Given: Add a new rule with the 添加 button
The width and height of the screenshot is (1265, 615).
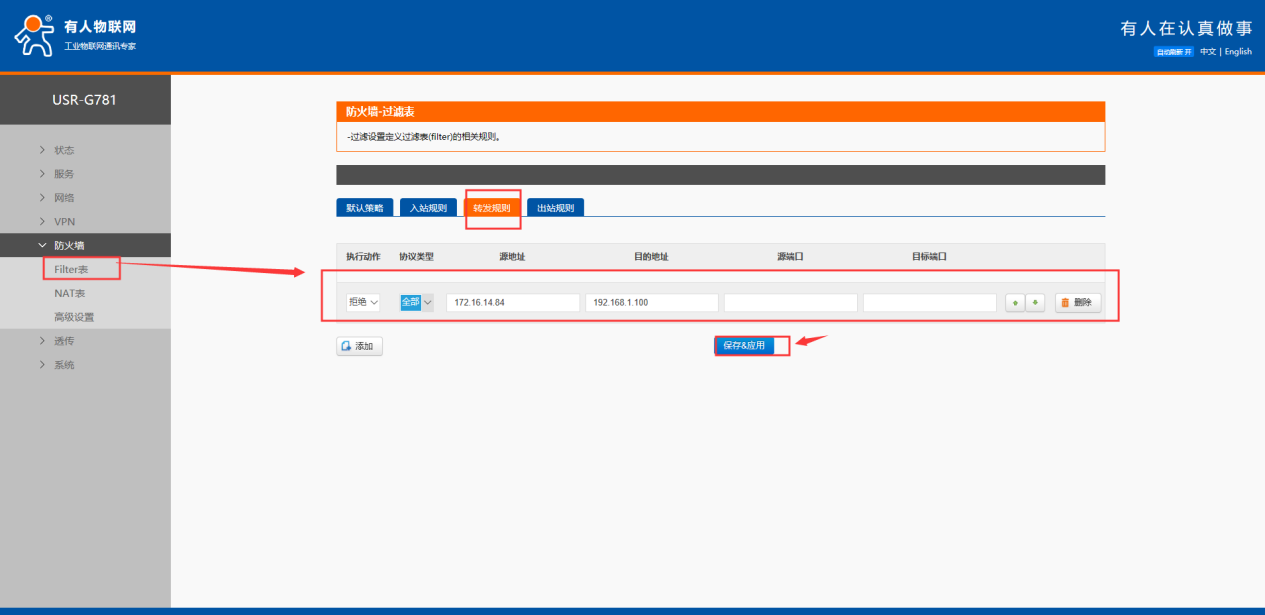Looking at the screenshot, I should click(359, 346).
